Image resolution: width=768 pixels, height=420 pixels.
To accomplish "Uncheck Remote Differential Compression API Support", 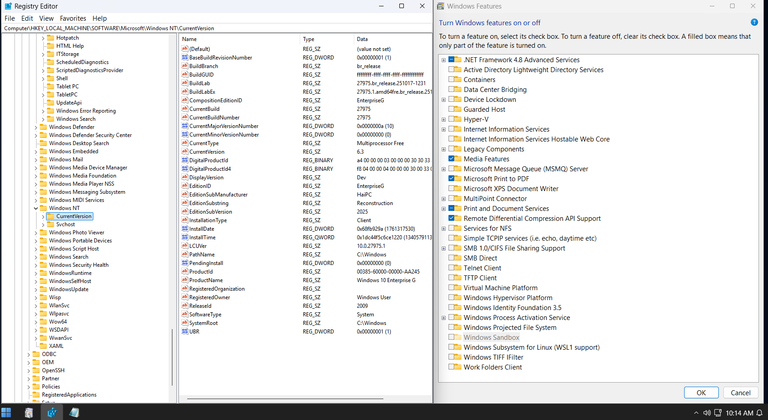I will pos(451,218).
